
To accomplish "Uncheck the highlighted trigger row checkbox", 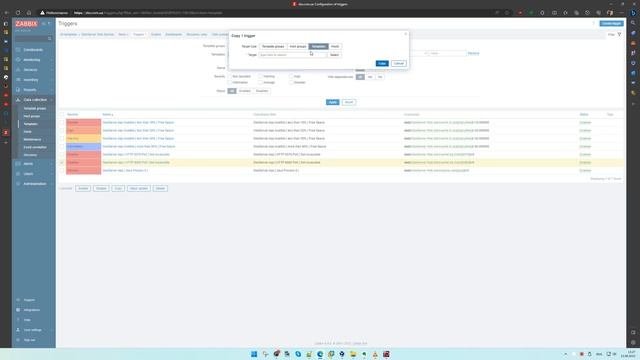I will [62, 162].
